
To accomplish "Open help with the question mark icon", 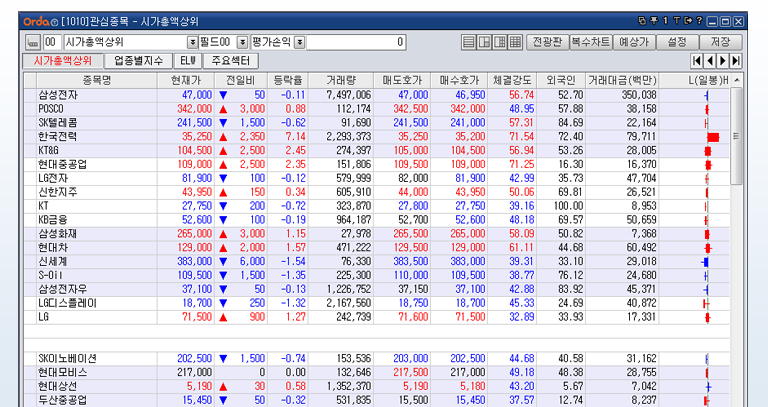I will coord(699,21).
